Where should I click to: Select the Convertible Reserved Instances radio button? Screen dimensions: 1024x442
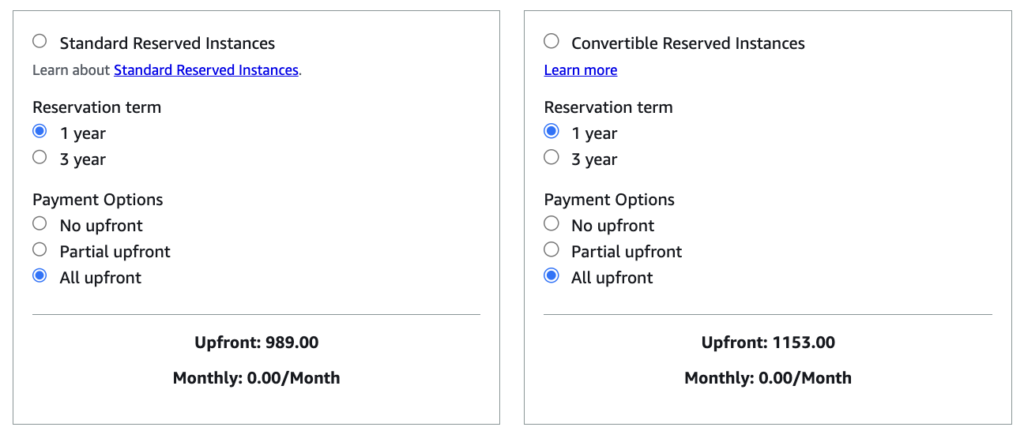pyautogui.click(x=551, y=41)
